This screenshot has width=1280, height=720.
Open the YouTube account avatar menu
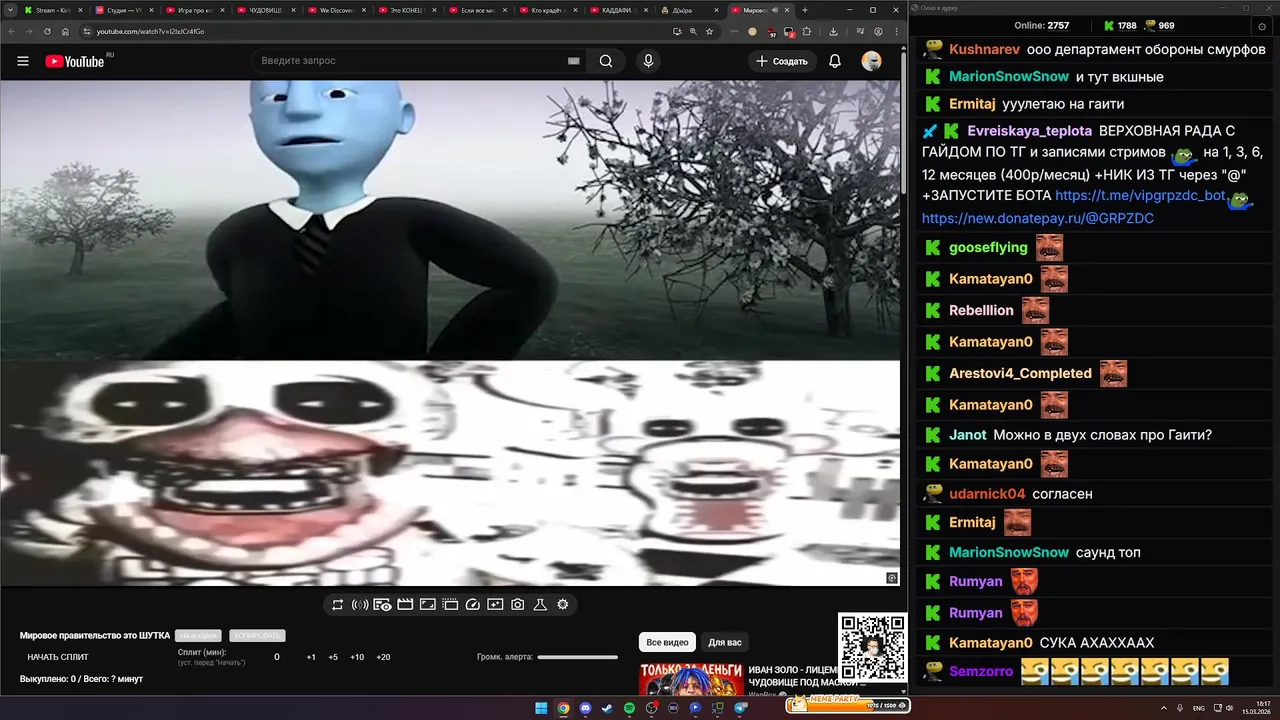click(x=872, y=61)
